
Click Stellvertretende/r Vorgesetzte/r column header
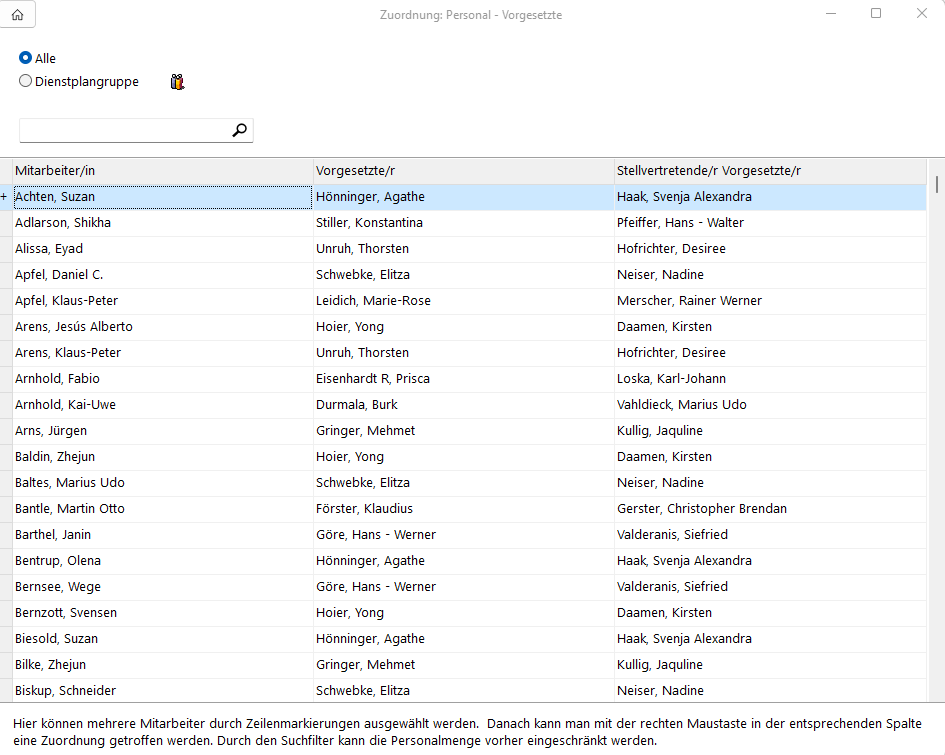(x=770, y=171)
